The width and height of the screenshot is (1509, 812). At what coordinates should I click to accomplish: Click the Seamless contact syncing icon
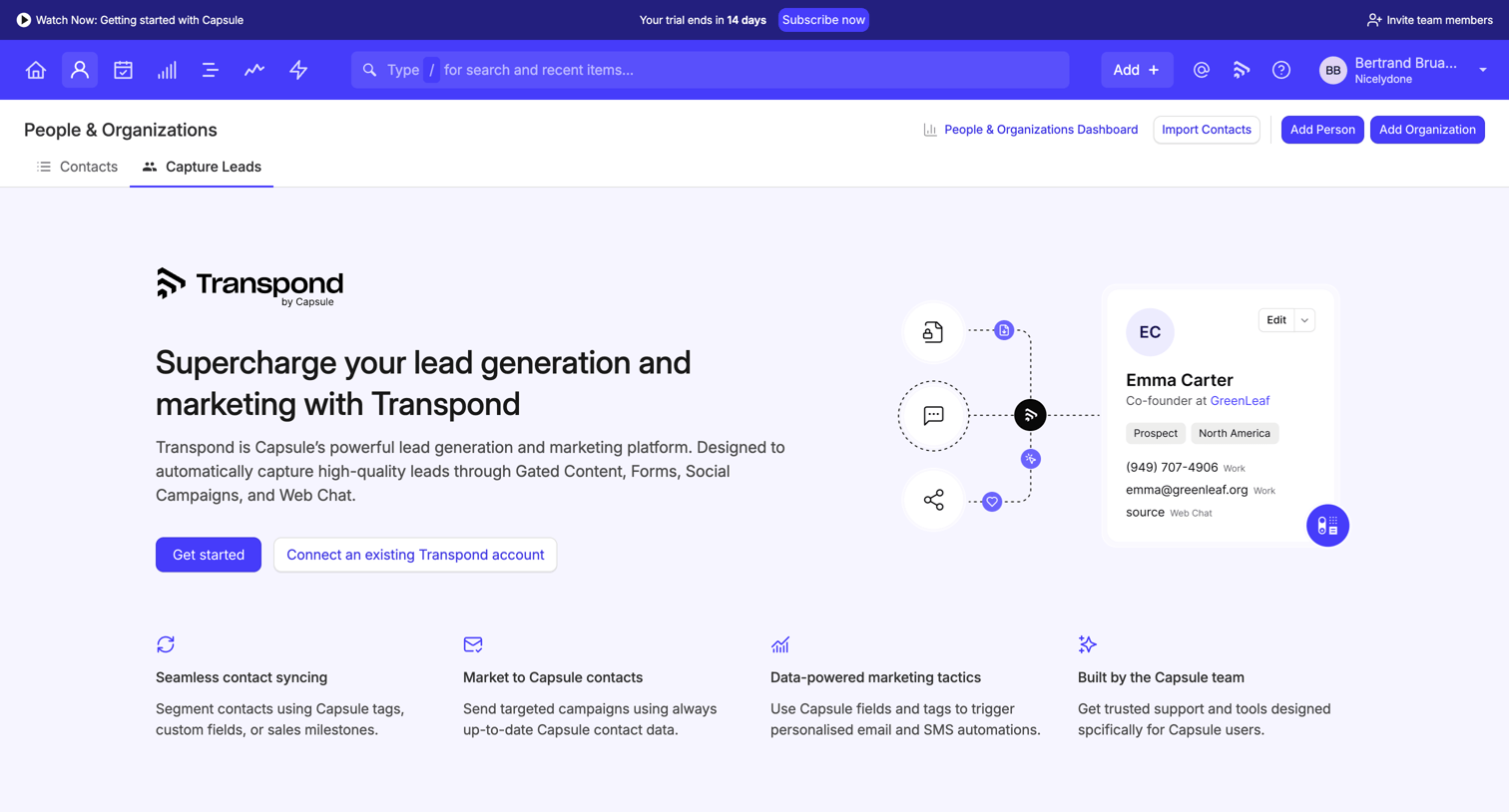click(166, 644)
